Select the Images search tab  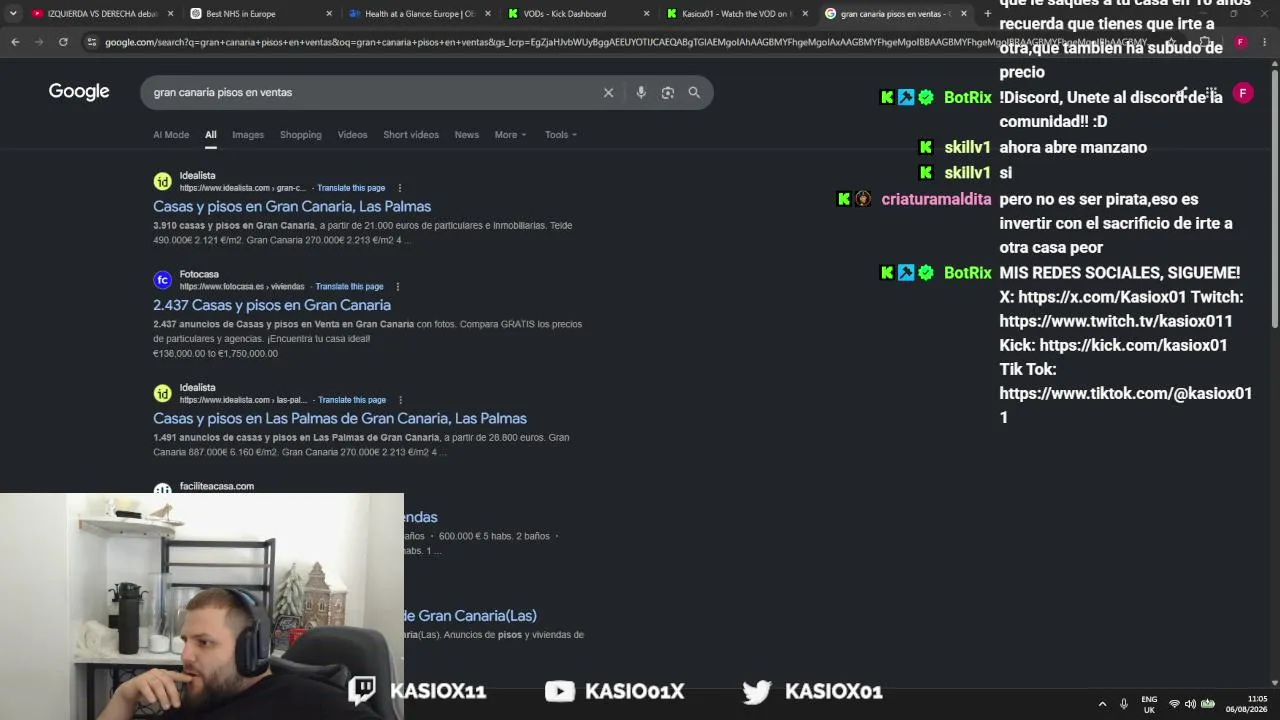(248, 135)
